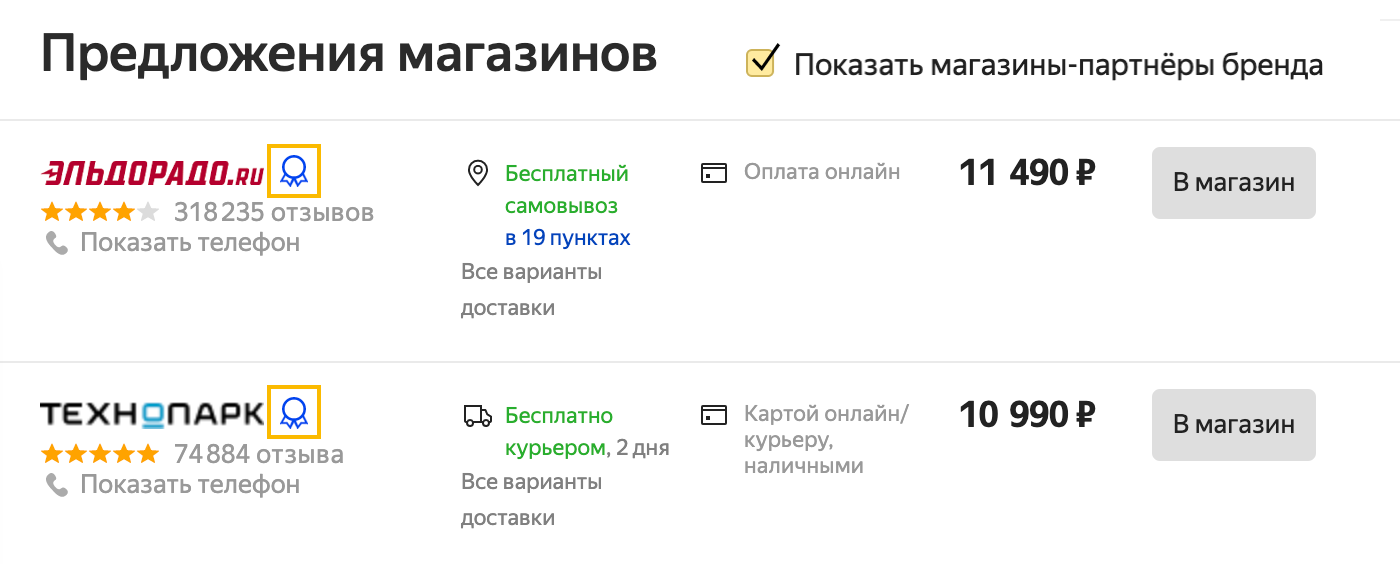
Task: Show the phone number for Эльдорадо
Action: (x=190, y=242)
